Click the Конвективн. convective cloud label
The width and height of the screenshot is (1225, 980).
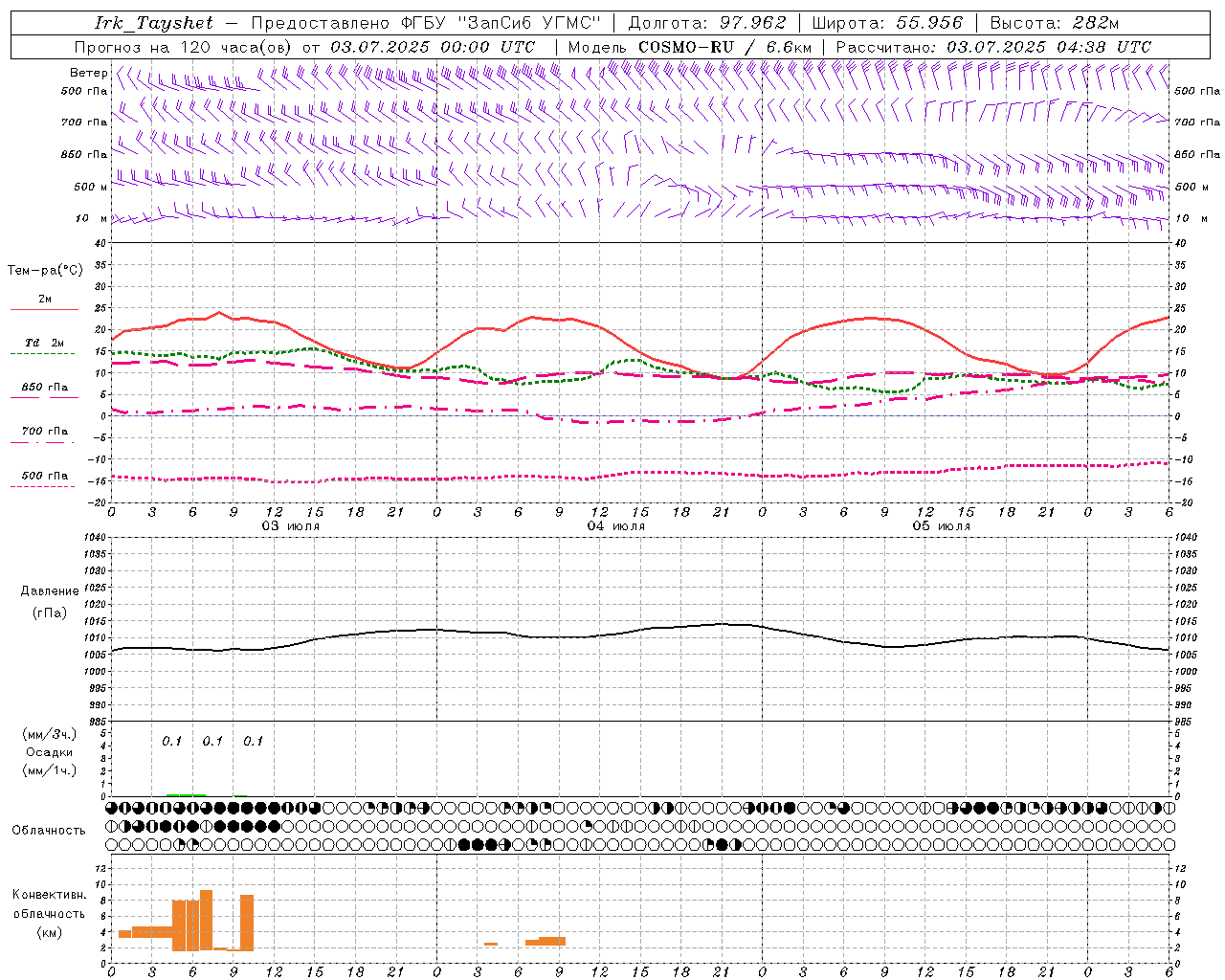pyautogui.click(x=49, y=895)
